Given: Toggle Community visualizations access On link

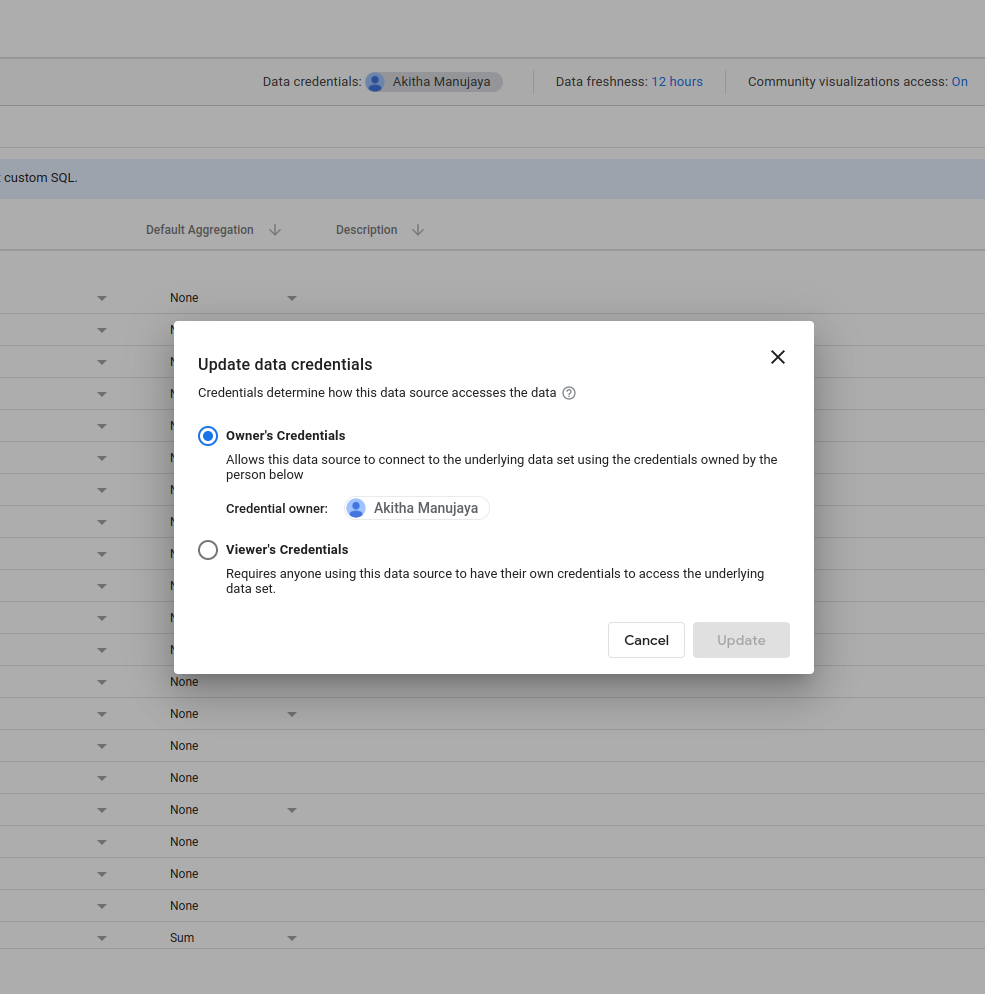Looking at the screenshot, I should pos(959,82).
